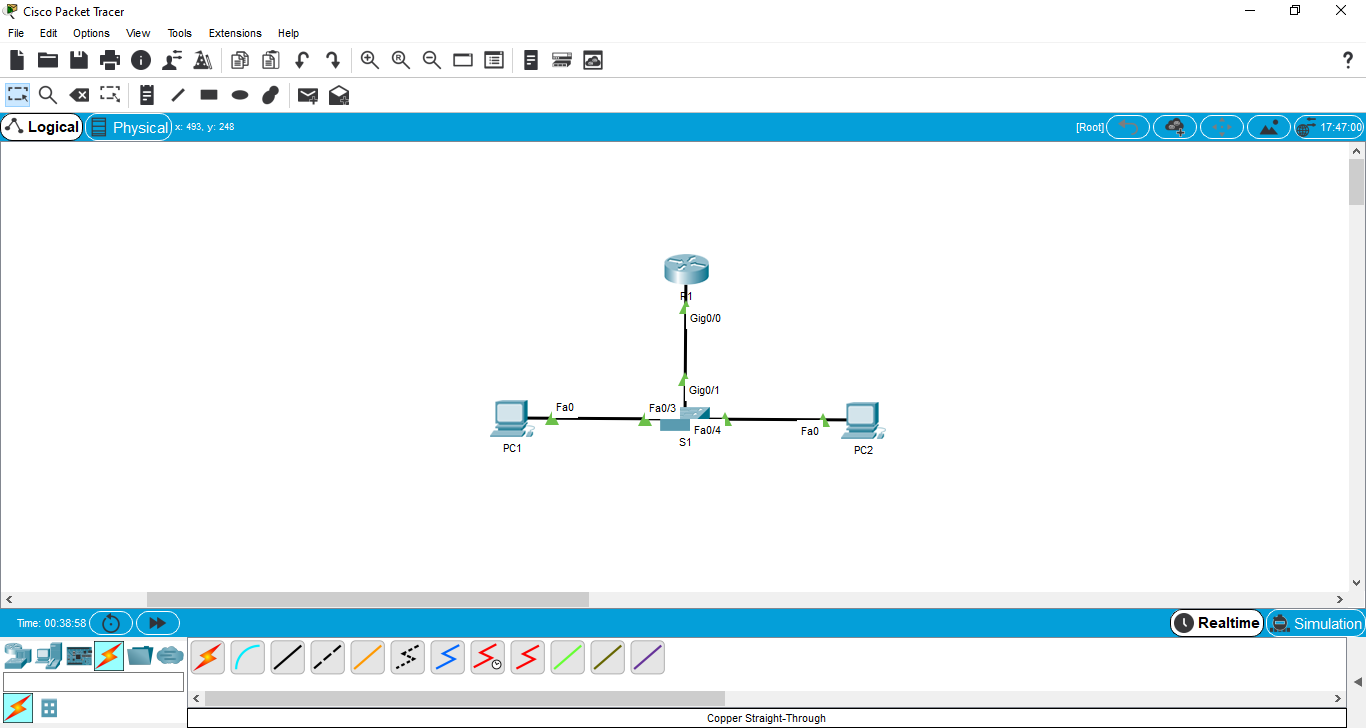Screen dimensions: 1366x728
Task: Select Components category icon
Action: point(79,656)
